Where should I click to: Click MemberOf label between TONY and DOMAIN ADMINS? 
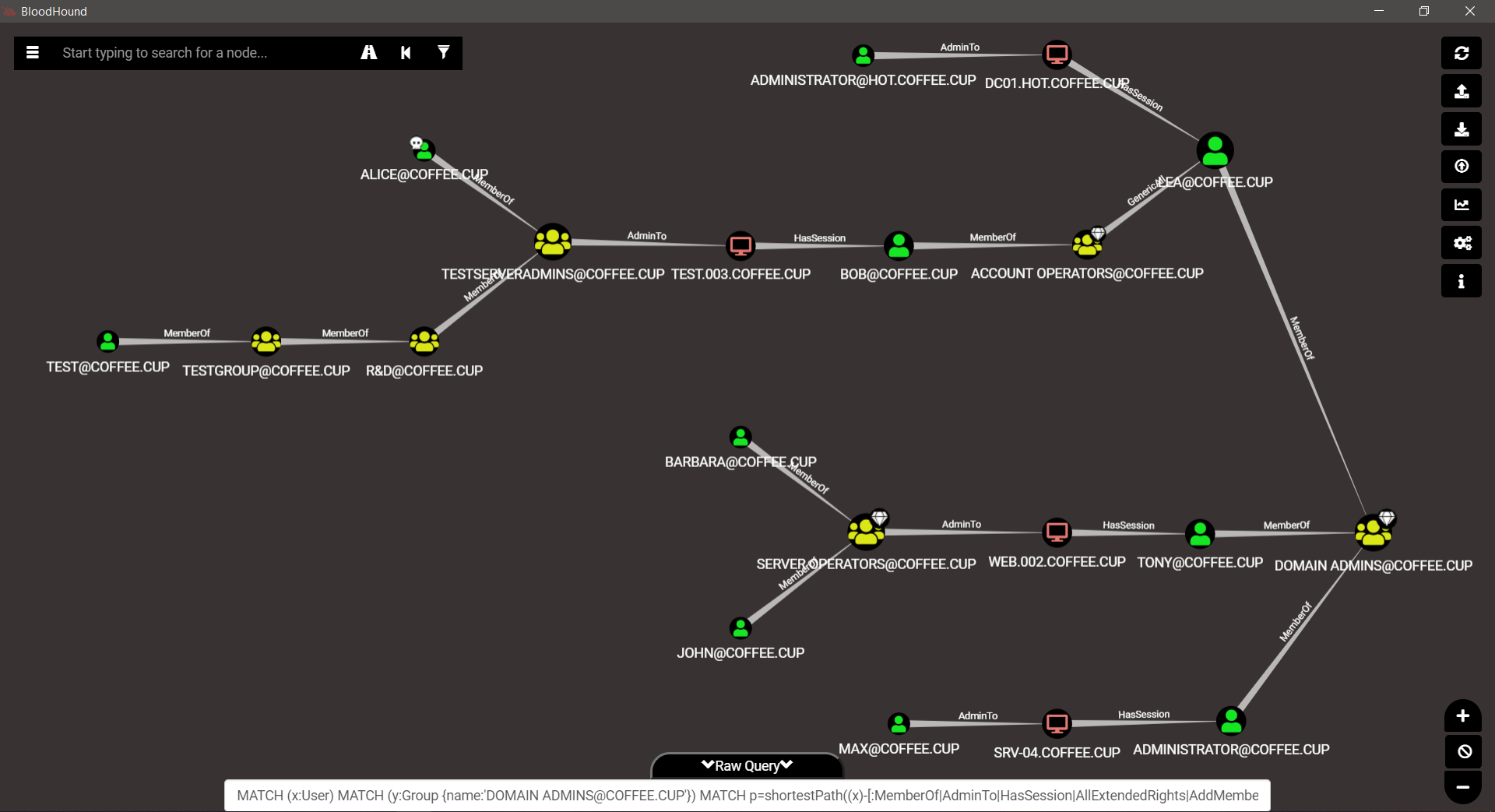pyautogui.click(x=1287, y=526)
